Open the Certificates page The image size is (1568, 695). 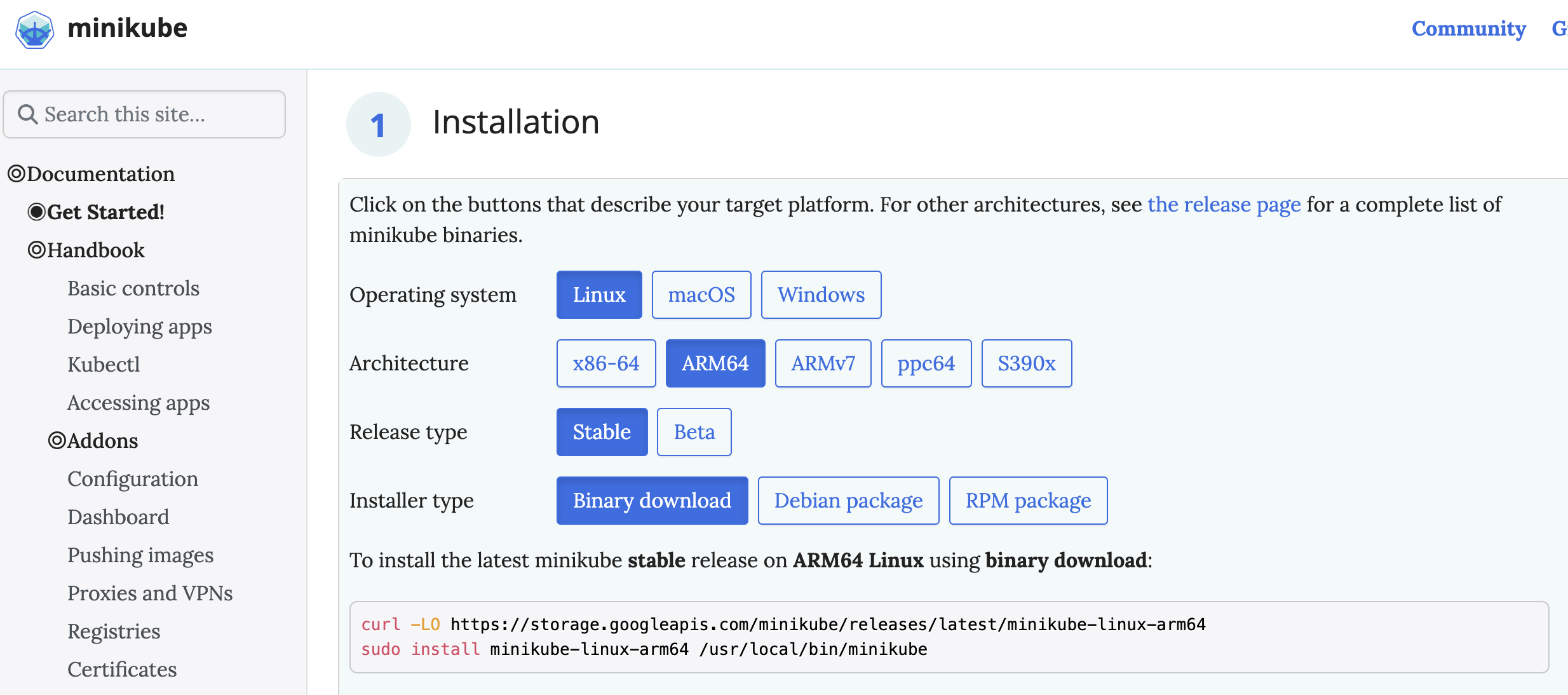(x=122, y=670)
